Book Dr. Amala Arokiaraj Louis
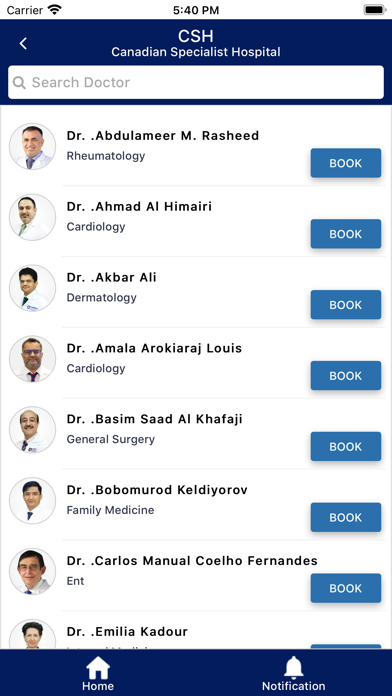392x696 pixels. [x=346, y=376]
